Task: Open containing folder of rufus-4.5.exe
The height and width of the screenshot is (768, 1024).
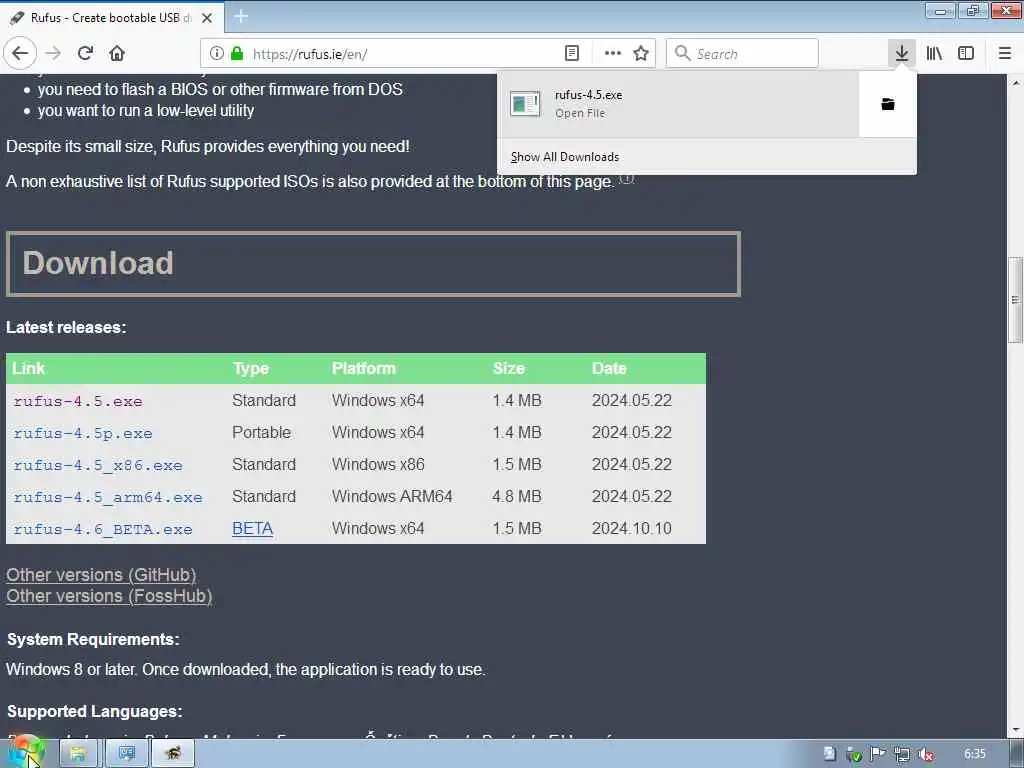Action: [x=888, y=104]
